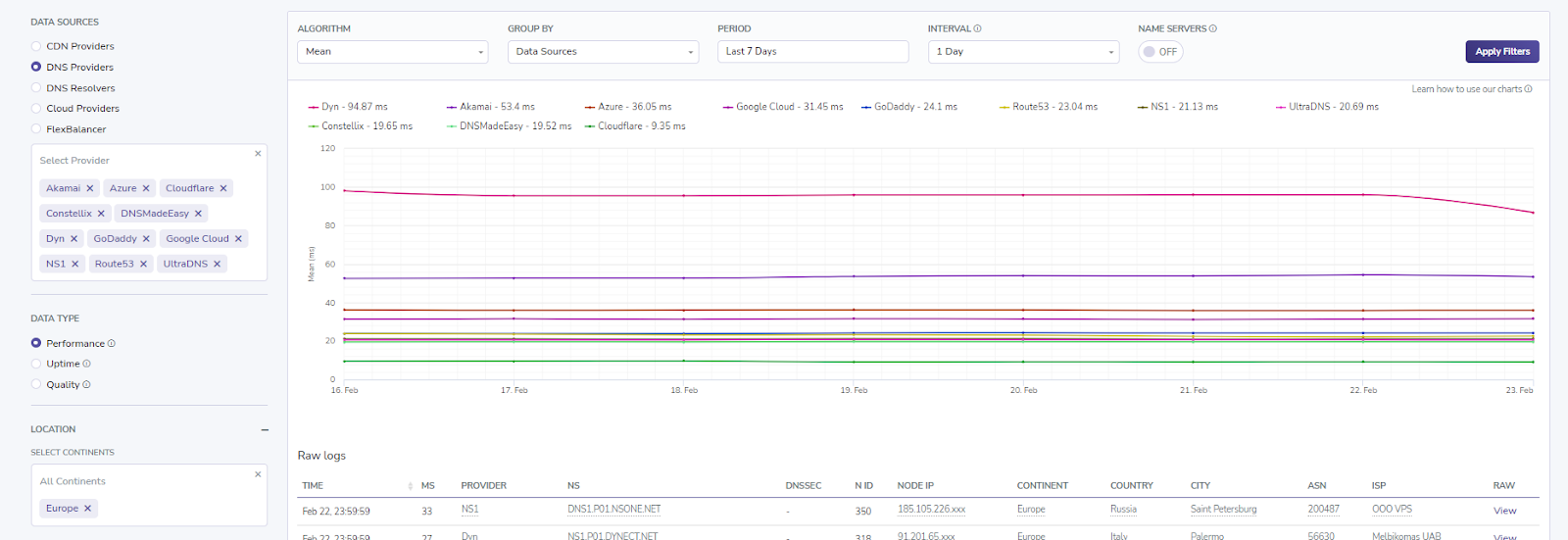Screen dimensions: 1568x540
Task: Click the Saint Petersburg city cell
Action: click(x=1223, y=510)
